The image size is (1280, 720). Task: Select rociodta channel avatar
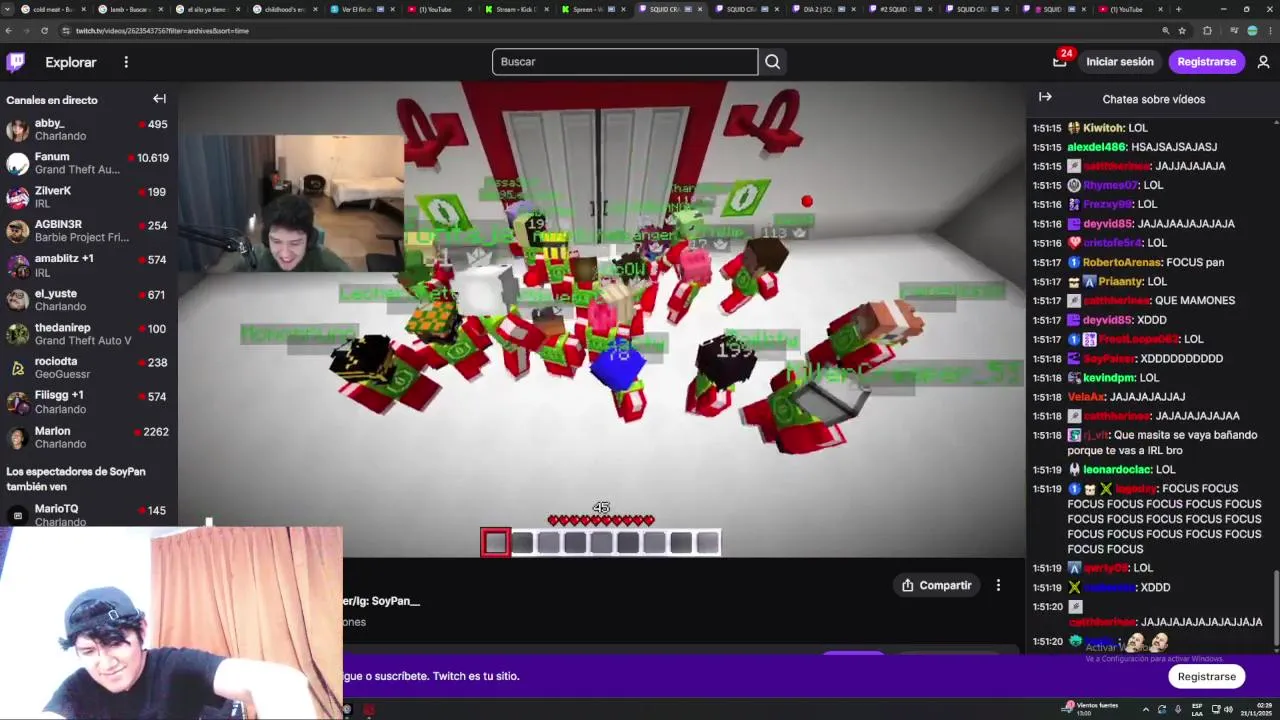[x=17, y=368]
